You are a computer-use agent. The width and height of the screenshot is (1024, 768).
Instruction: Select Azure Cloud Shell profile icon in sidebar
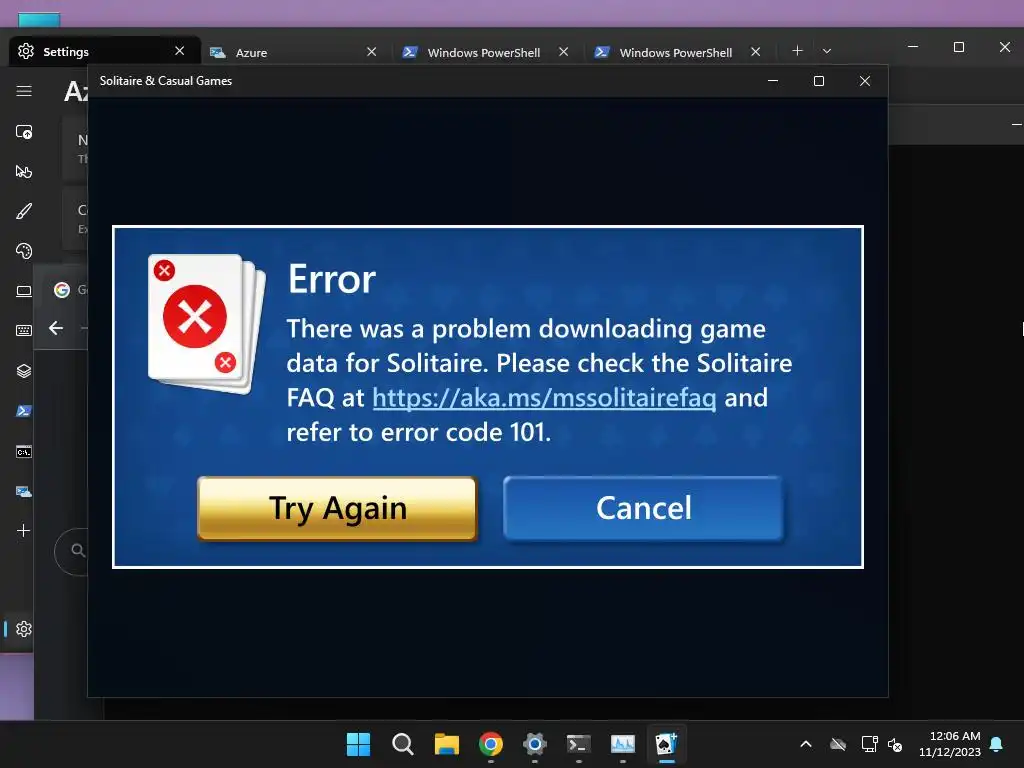(x=24, y=491)
